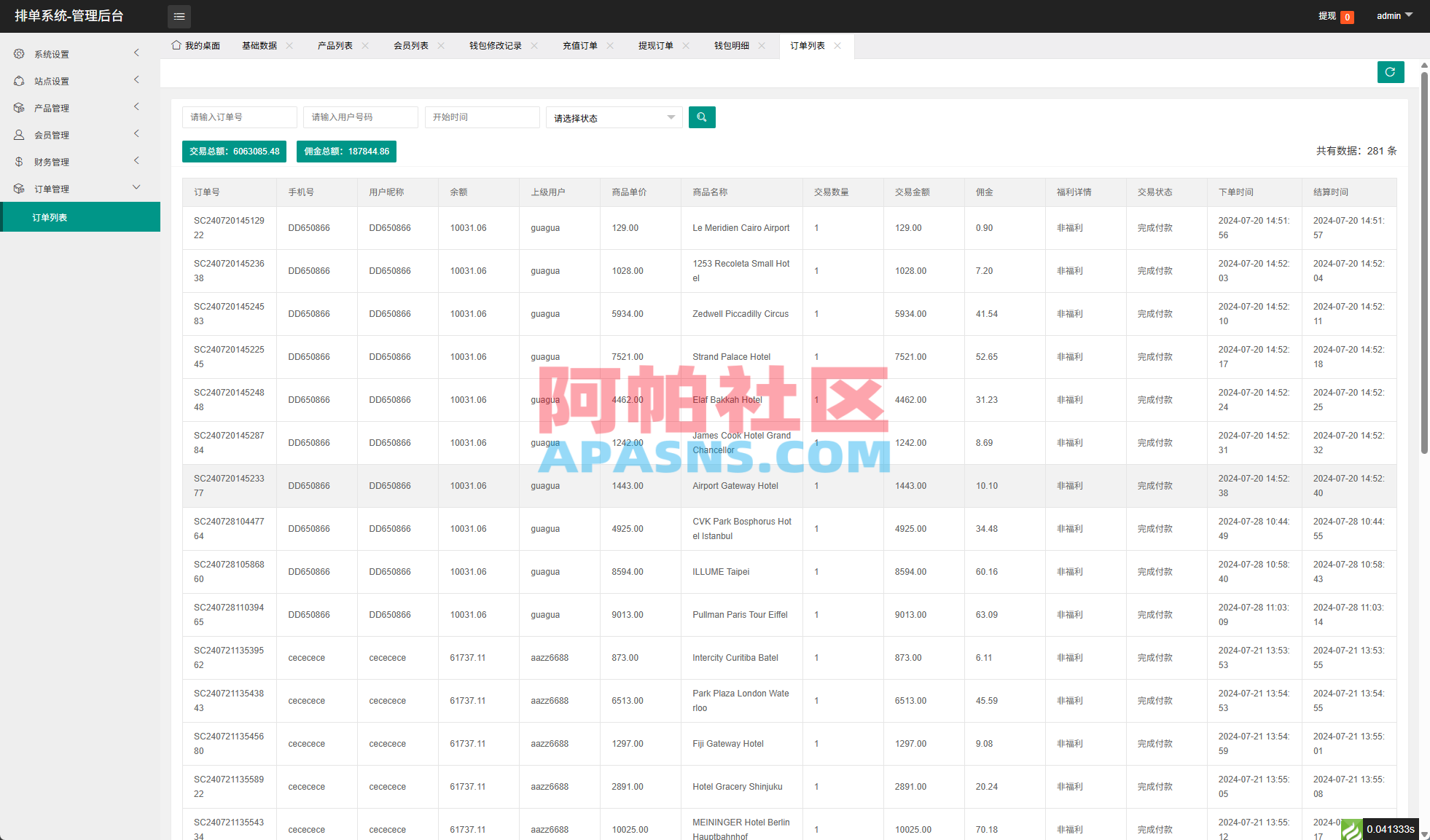1430x840 pixels.
Task: Click the 站点设置 sidebar icon
Action: pos(18,80)
